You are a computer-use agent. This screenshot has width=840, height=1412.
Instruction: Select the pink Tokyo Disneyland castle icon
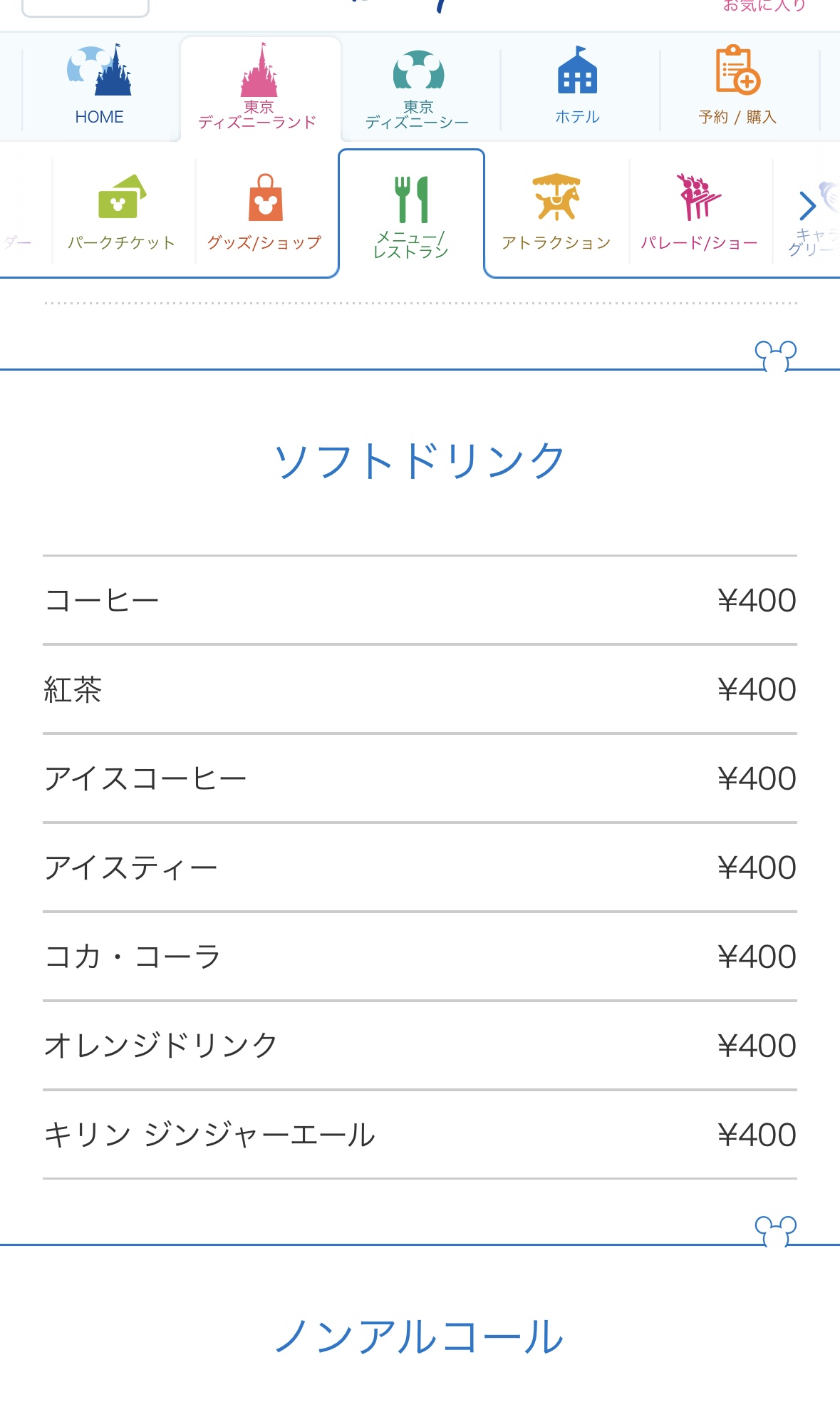259,70
